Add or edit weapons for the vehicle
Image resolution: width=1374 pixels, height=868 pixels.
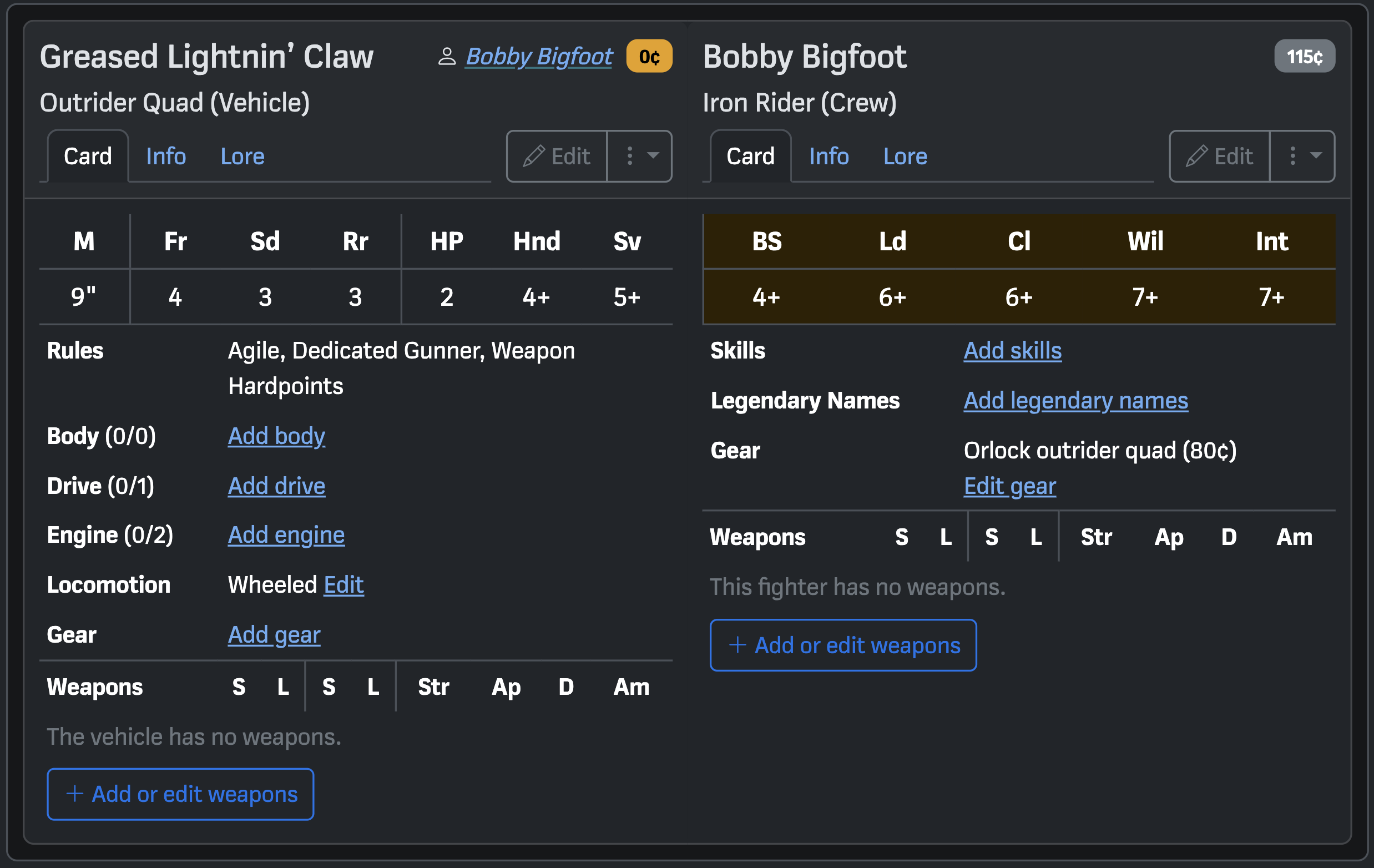click(x=180, y=794)
